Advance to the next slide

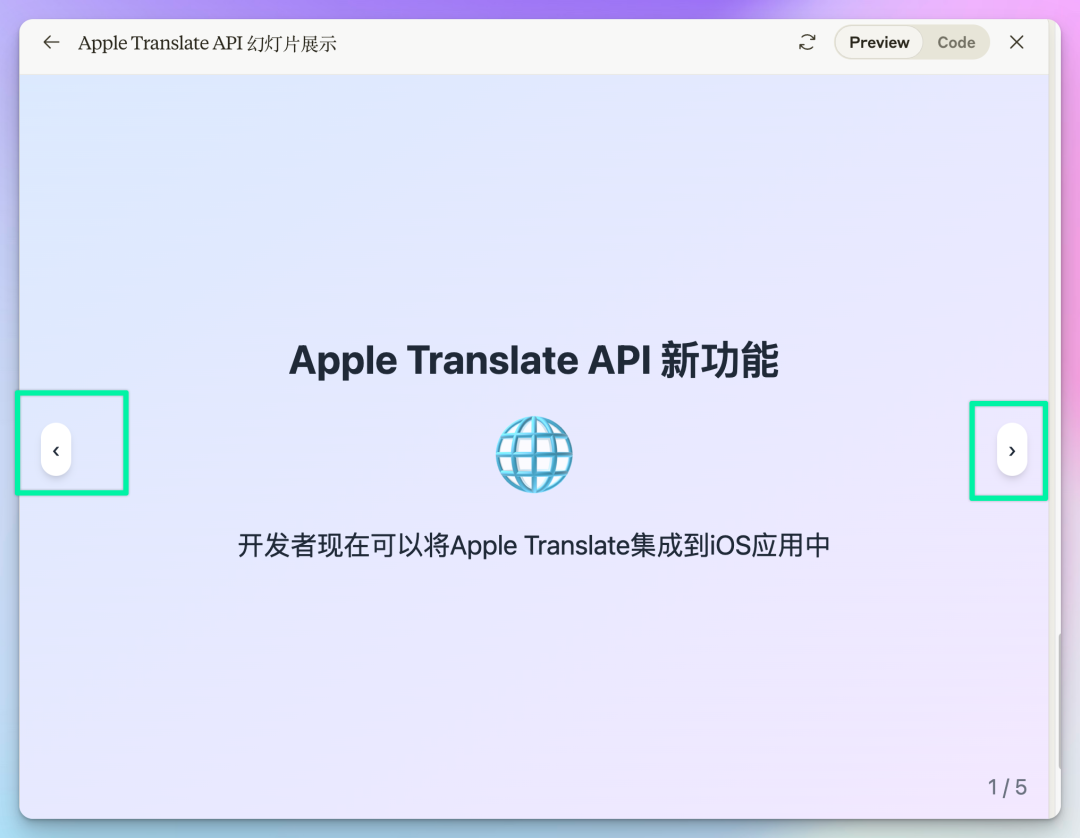click(x=1012, y=450)
